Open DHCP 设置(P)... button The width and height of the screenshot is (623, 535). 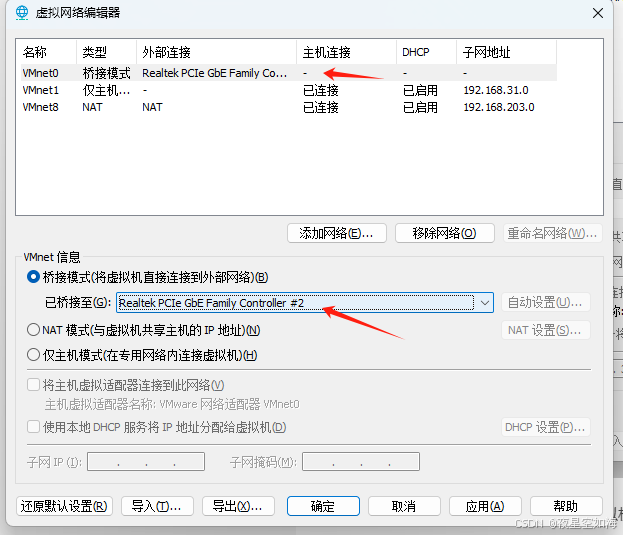[x=546, y=427]
